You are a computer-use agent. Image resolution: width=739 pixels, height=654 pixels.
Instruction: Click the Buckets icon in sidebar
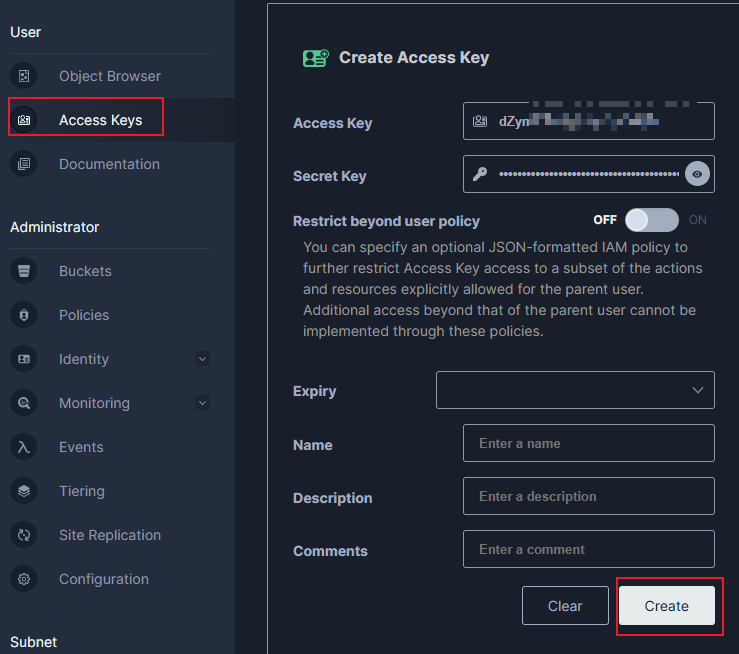(x=24, y=271)
